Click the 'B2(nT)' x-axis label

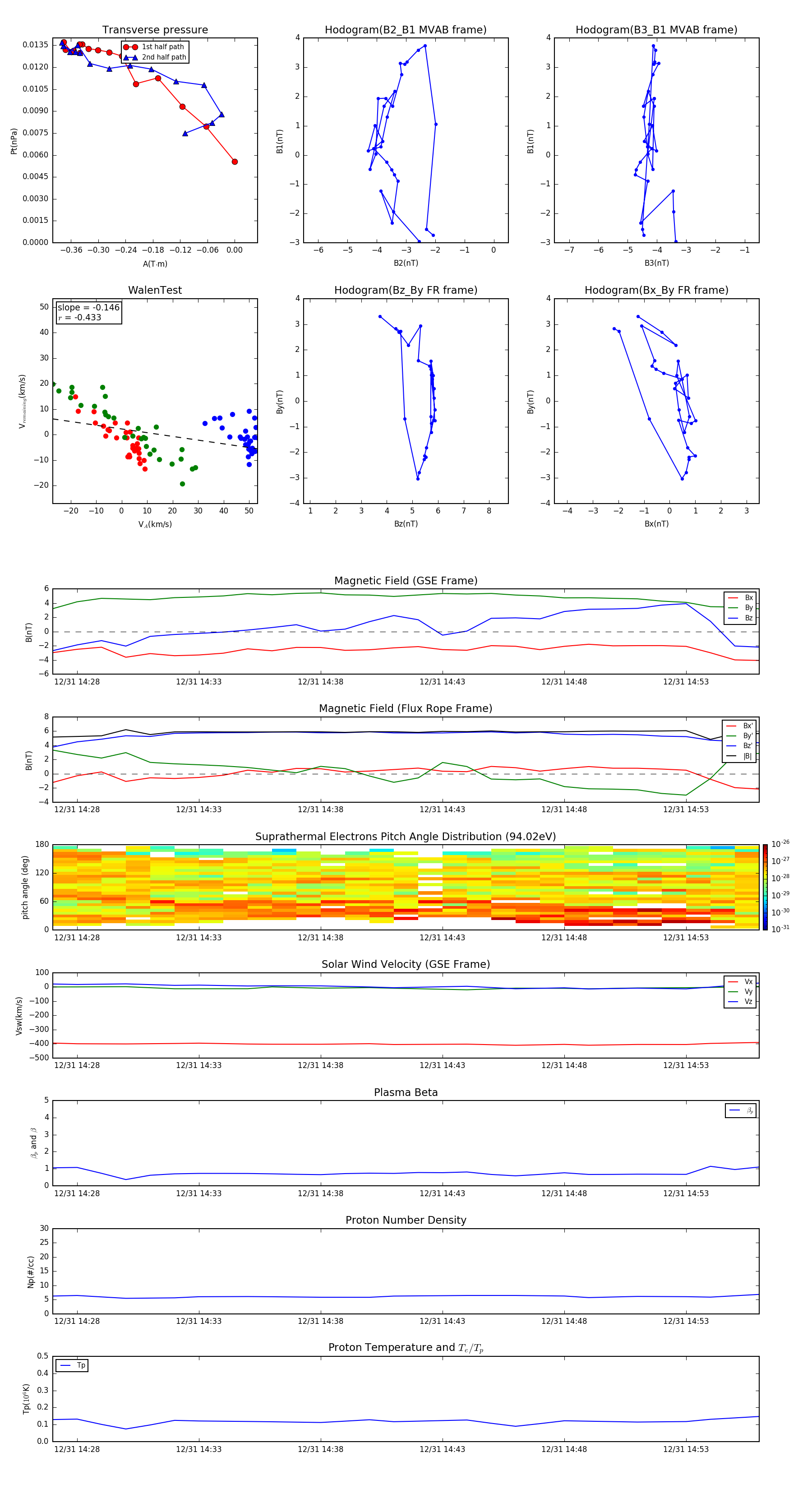pos(406,263)
